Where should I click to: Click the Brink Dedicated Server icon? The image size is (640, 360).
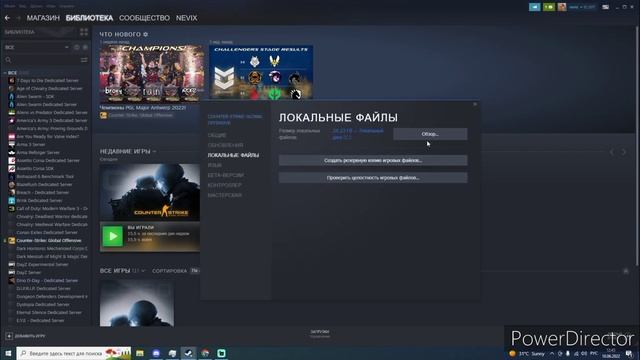click(12, 200)
